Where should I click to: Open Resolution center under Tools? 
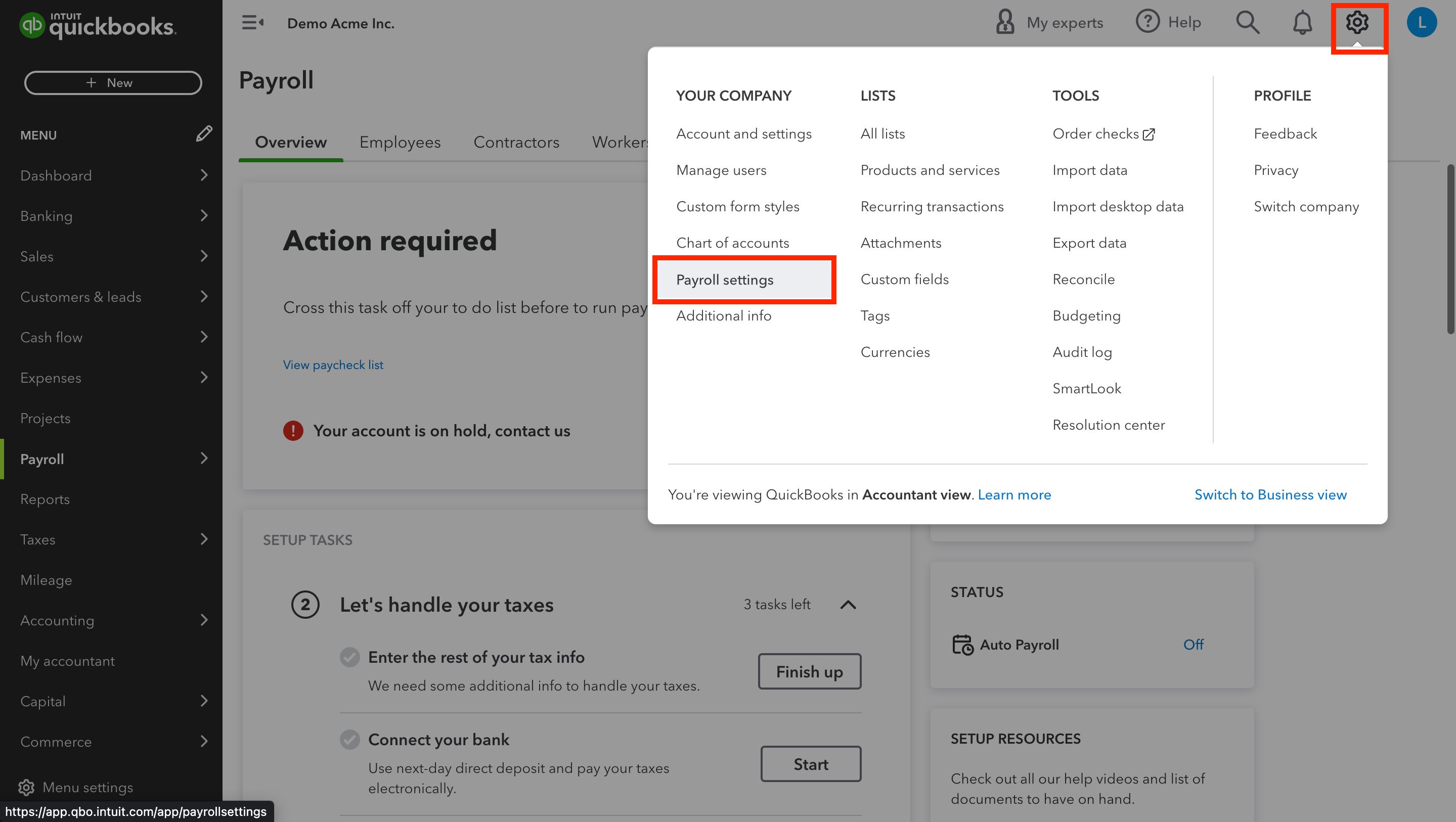click(x=1109, y=425)
